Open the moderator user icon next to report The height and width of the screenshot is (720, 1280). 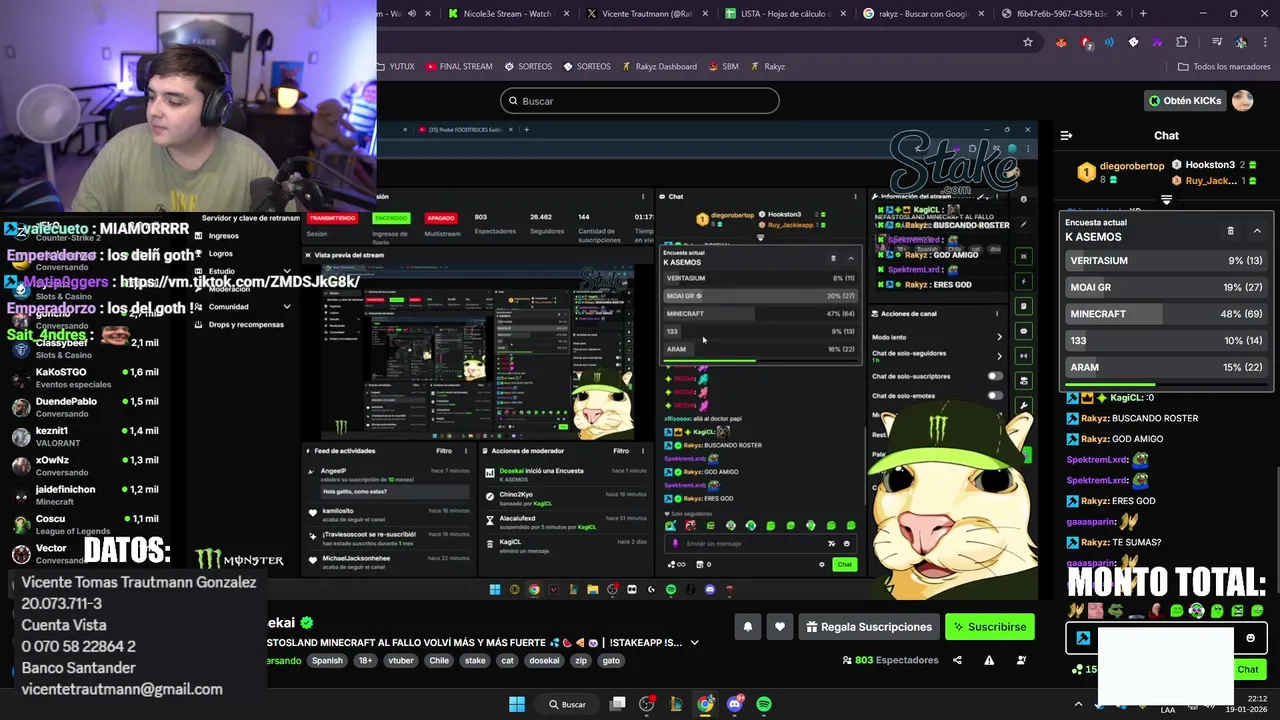pos(1021,660)
